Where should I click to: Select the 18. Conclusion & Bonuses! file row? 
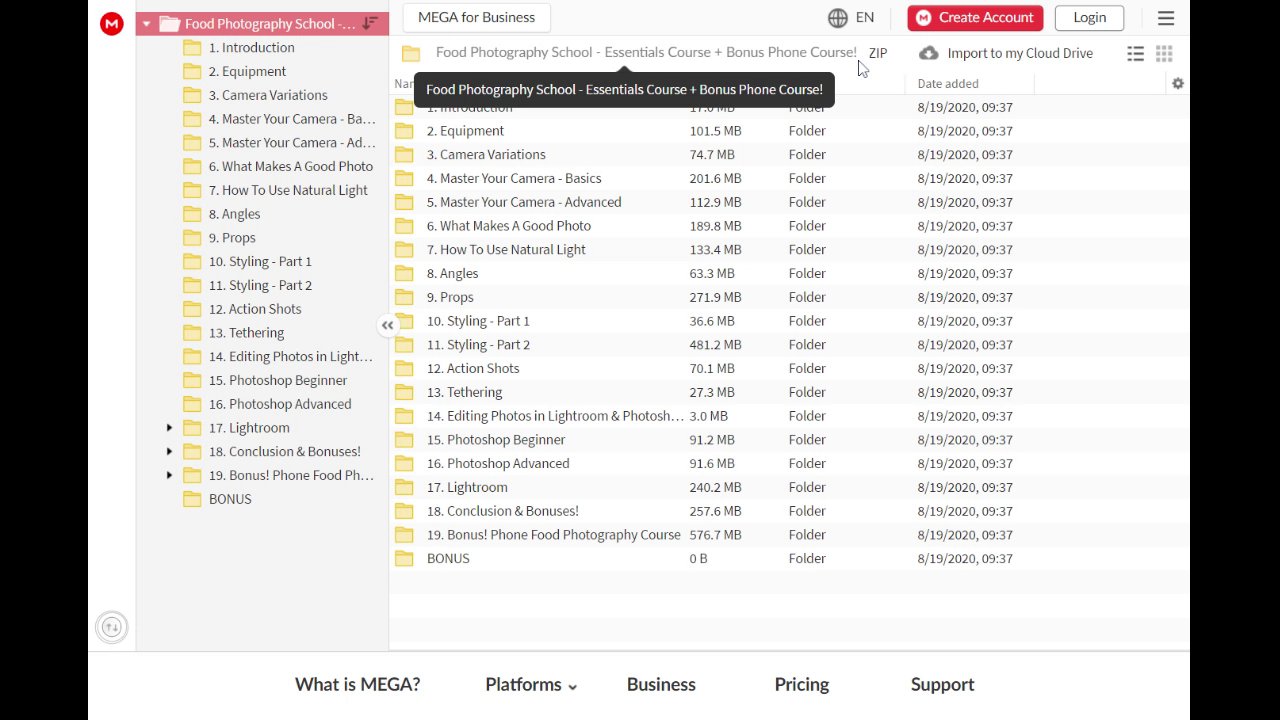(789, 511)
